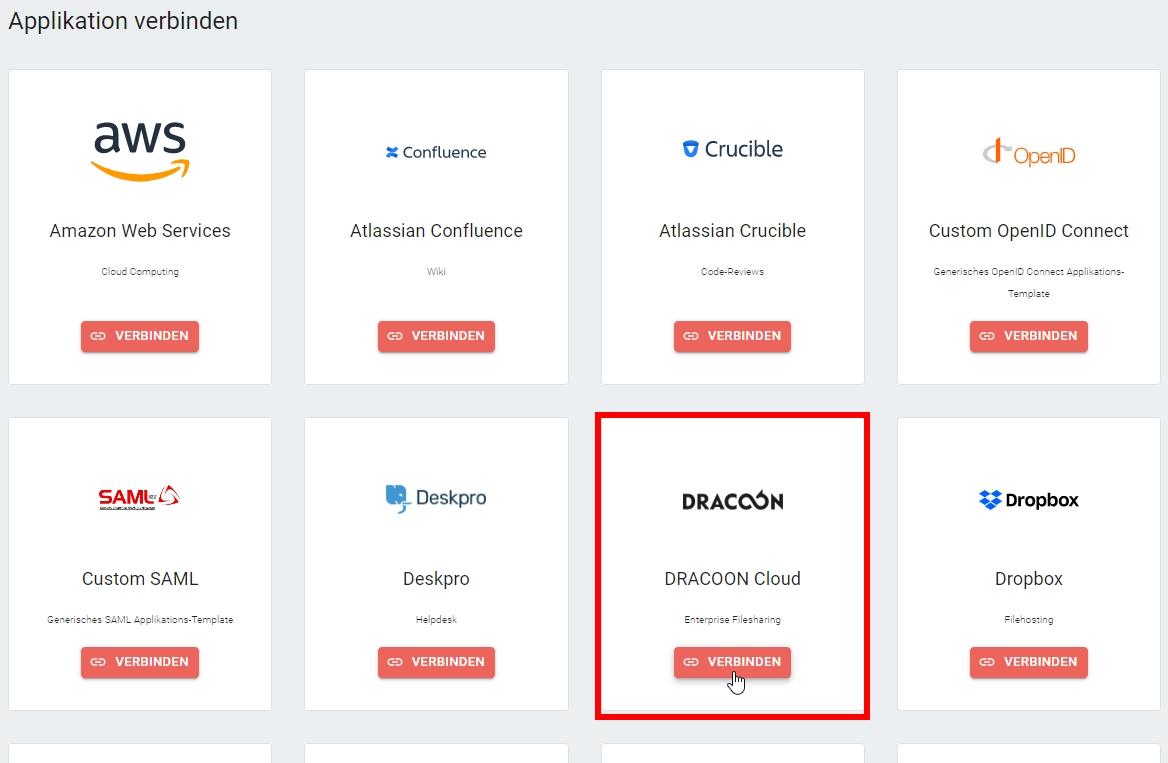1168x763 pixels.
Task: Click the 'Cloud Computing' description text
Action: click(140, 272)
